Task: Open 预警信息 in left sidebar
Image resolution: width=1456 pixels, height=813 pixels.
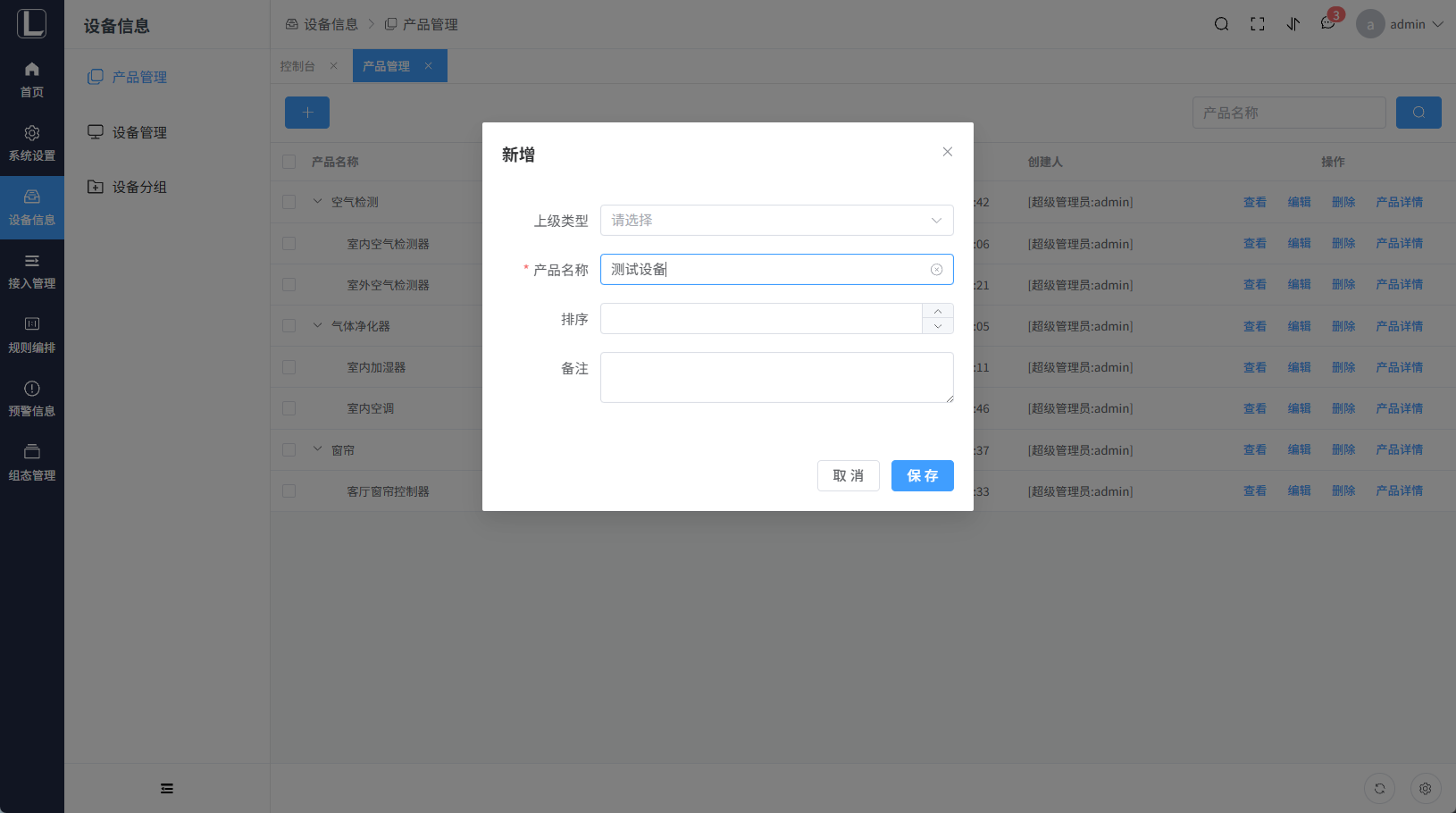Action: [x=32, y=398]
